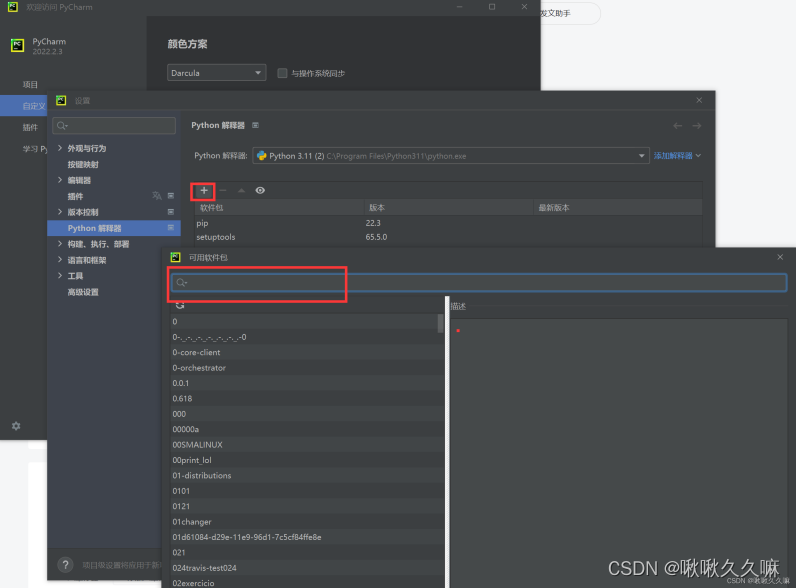Click the project-level icon on selected Python 解释器 row

point(171,228)
